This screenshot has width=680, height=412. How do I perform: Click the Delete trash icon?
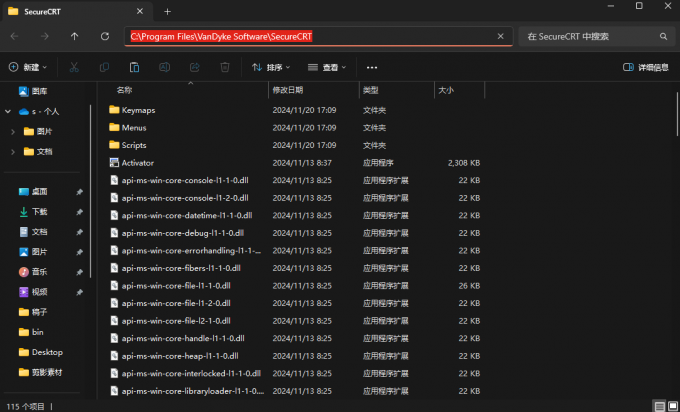click(x=225, y=67)
